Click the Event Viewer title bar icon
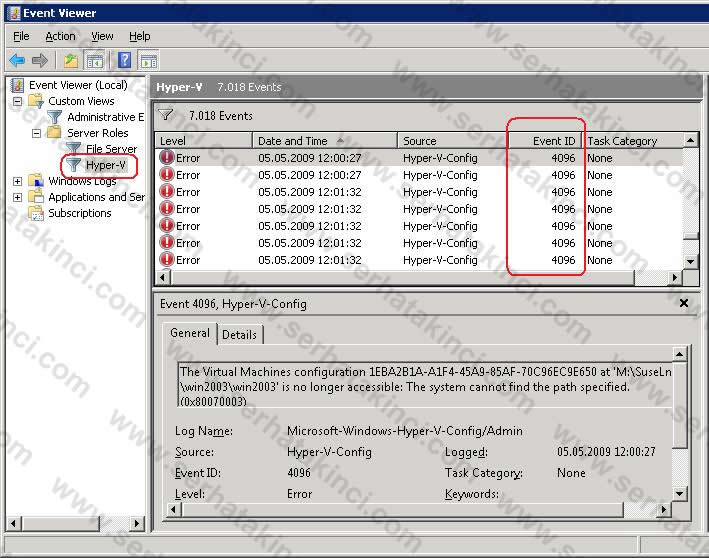Image resolution: width=709 pixels, height=558 pixels. 14,13
